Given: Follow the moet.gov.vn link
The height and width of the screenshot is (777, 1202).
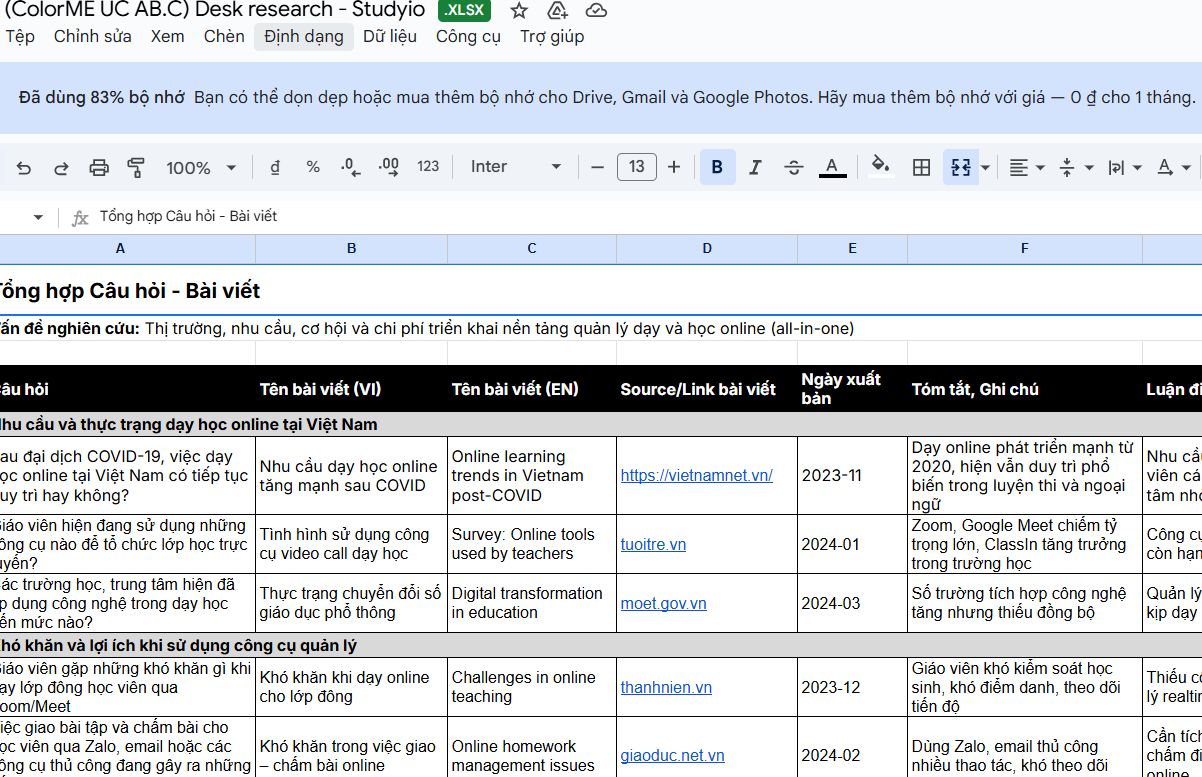Looking at the screenshot, I should tap(663, 603).
